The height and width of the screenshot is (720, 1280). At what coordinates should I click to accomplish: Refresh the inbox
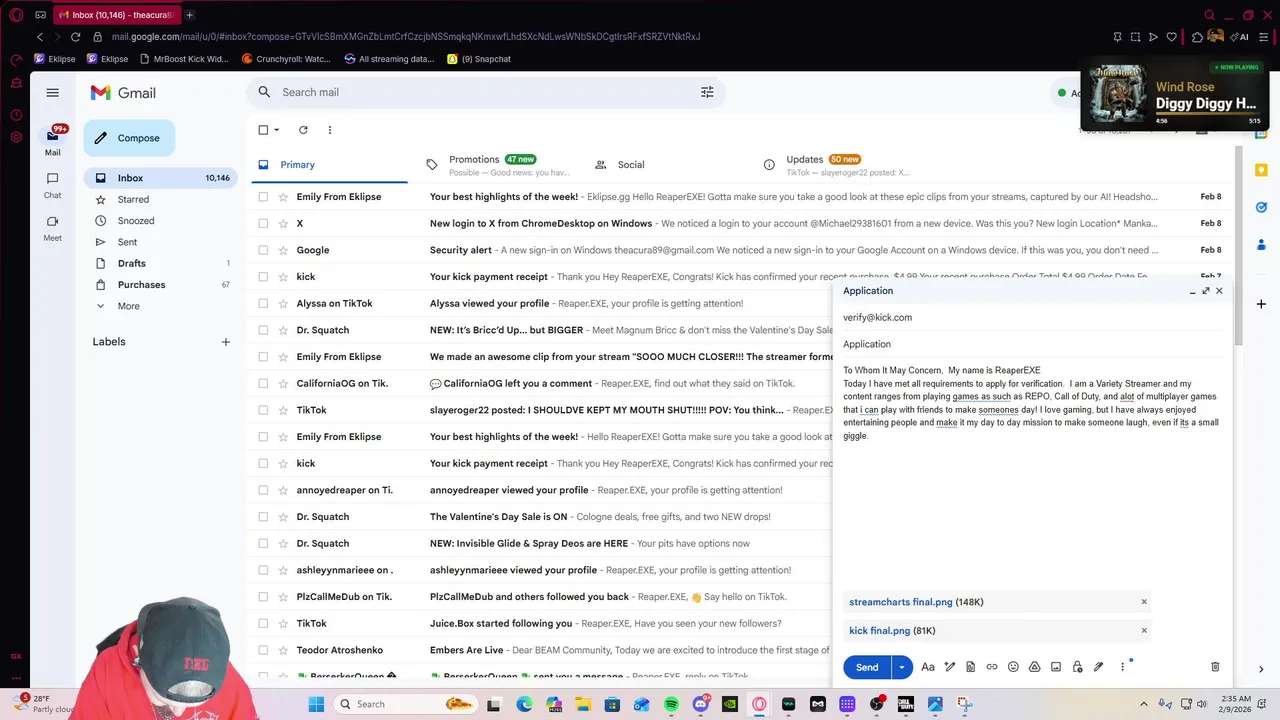point(303,130)
